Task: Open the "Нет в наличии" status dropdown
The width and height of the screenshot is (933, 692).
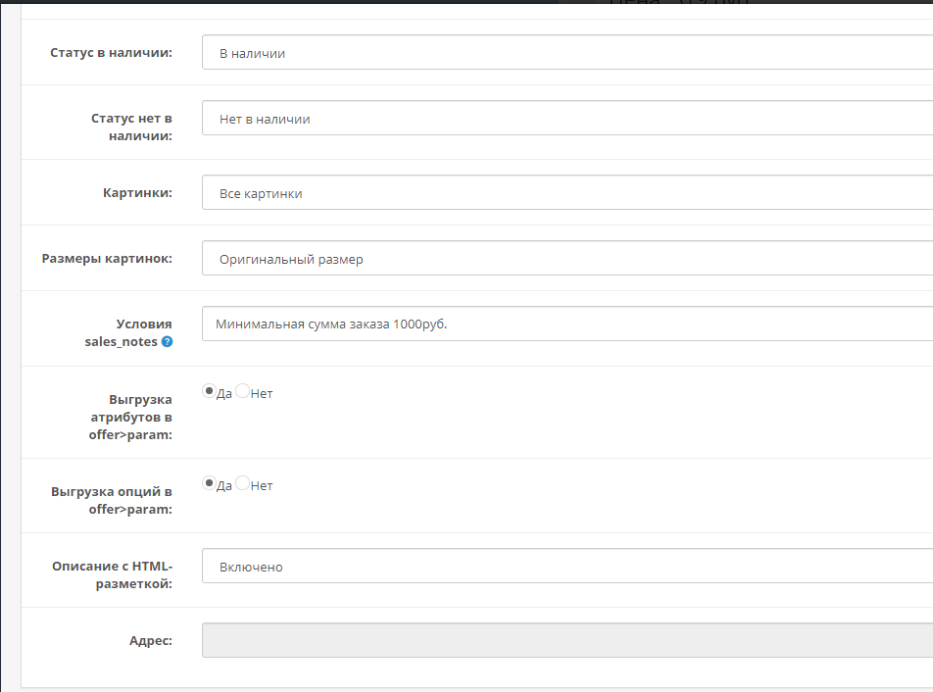Action: [x=566, y=118]
